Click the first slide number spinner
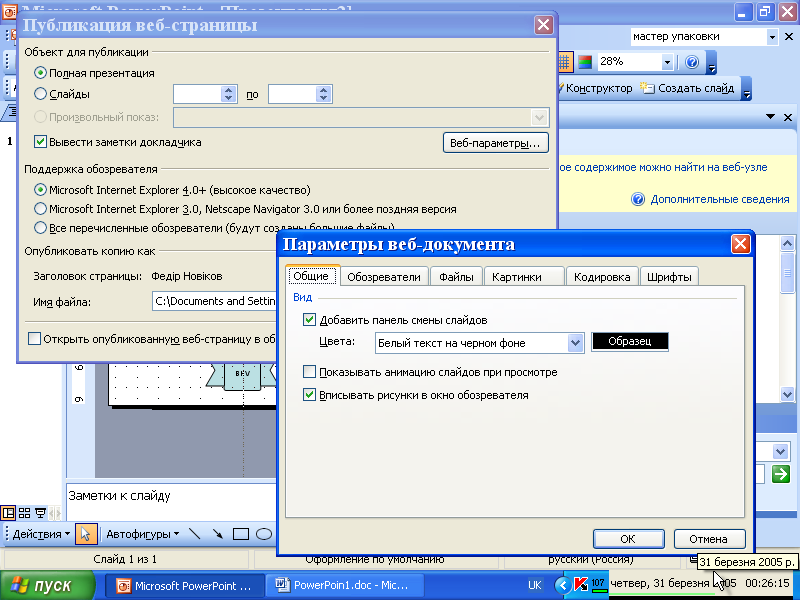Image resolution: width=800 pixels, height=600 pixels. (229, 94)
